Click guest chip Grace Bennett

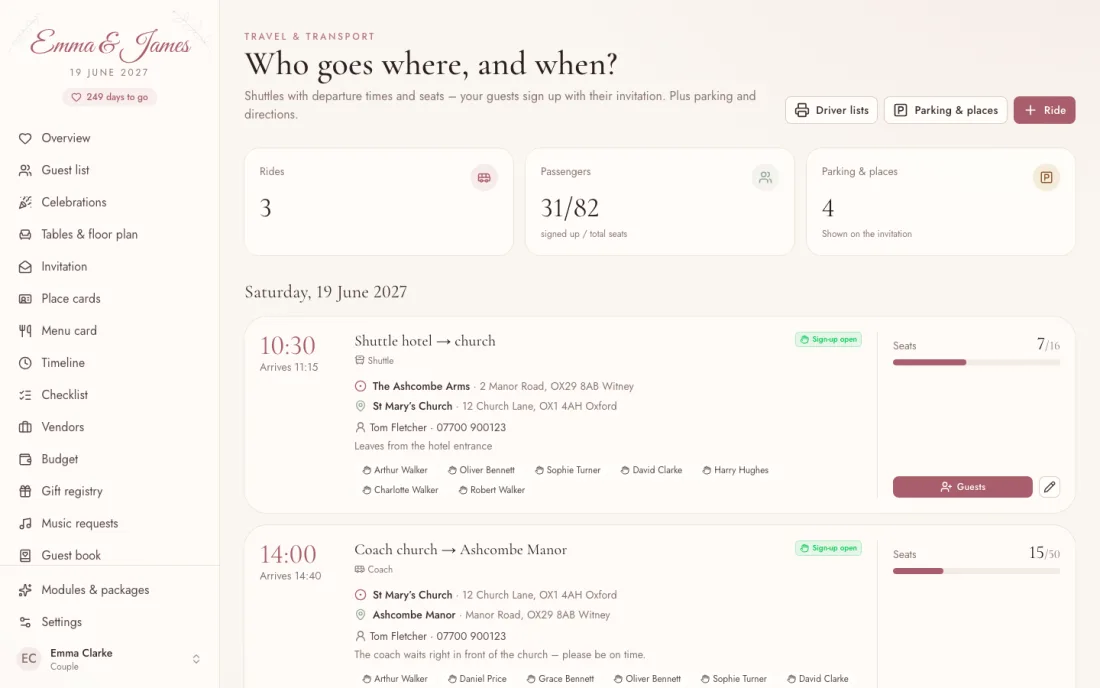coord(561,679)
